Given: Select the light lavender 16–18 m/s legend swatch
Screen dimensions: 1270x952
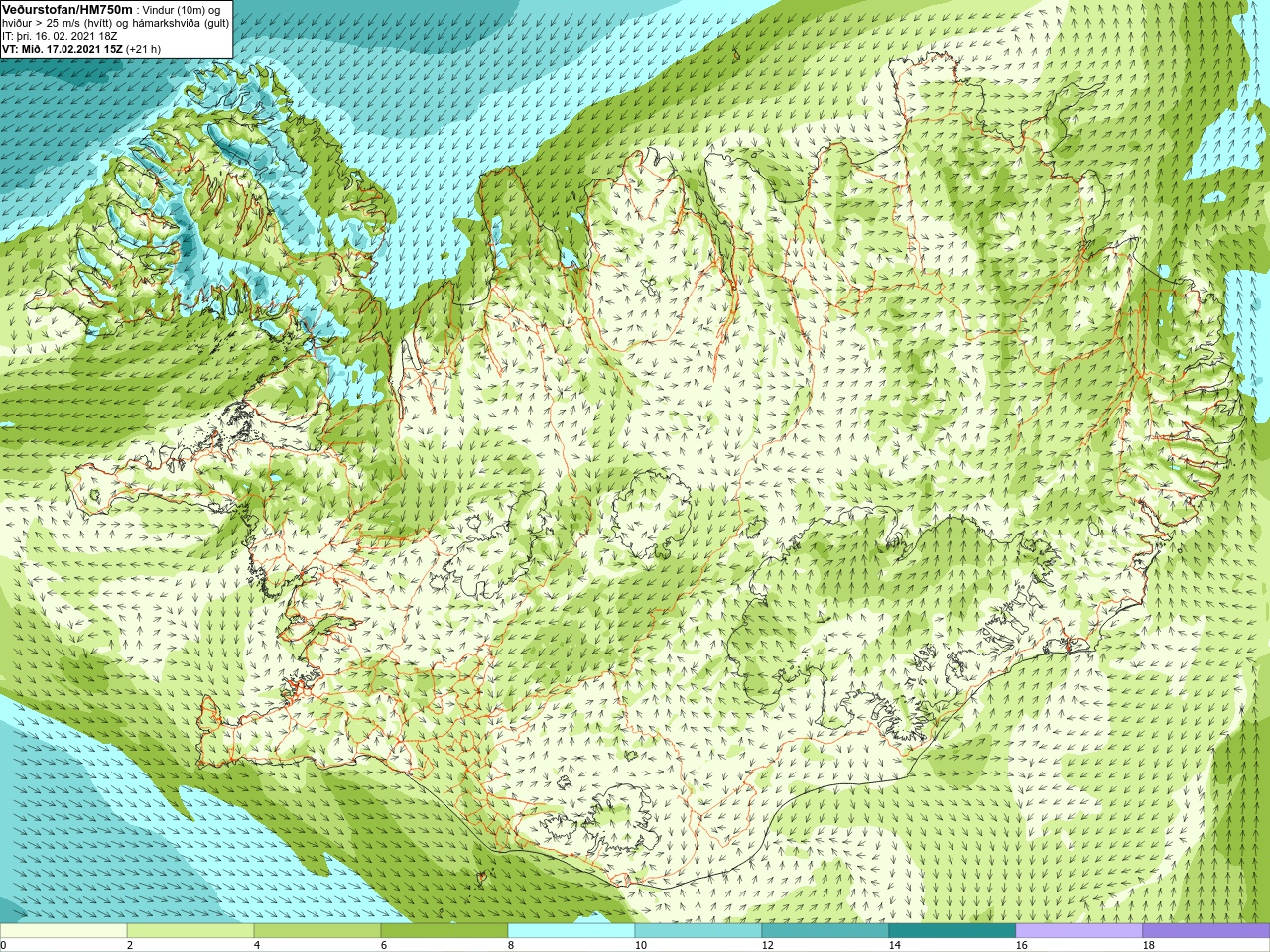Looking at the screenshot, I should [x=1079, y=931].
